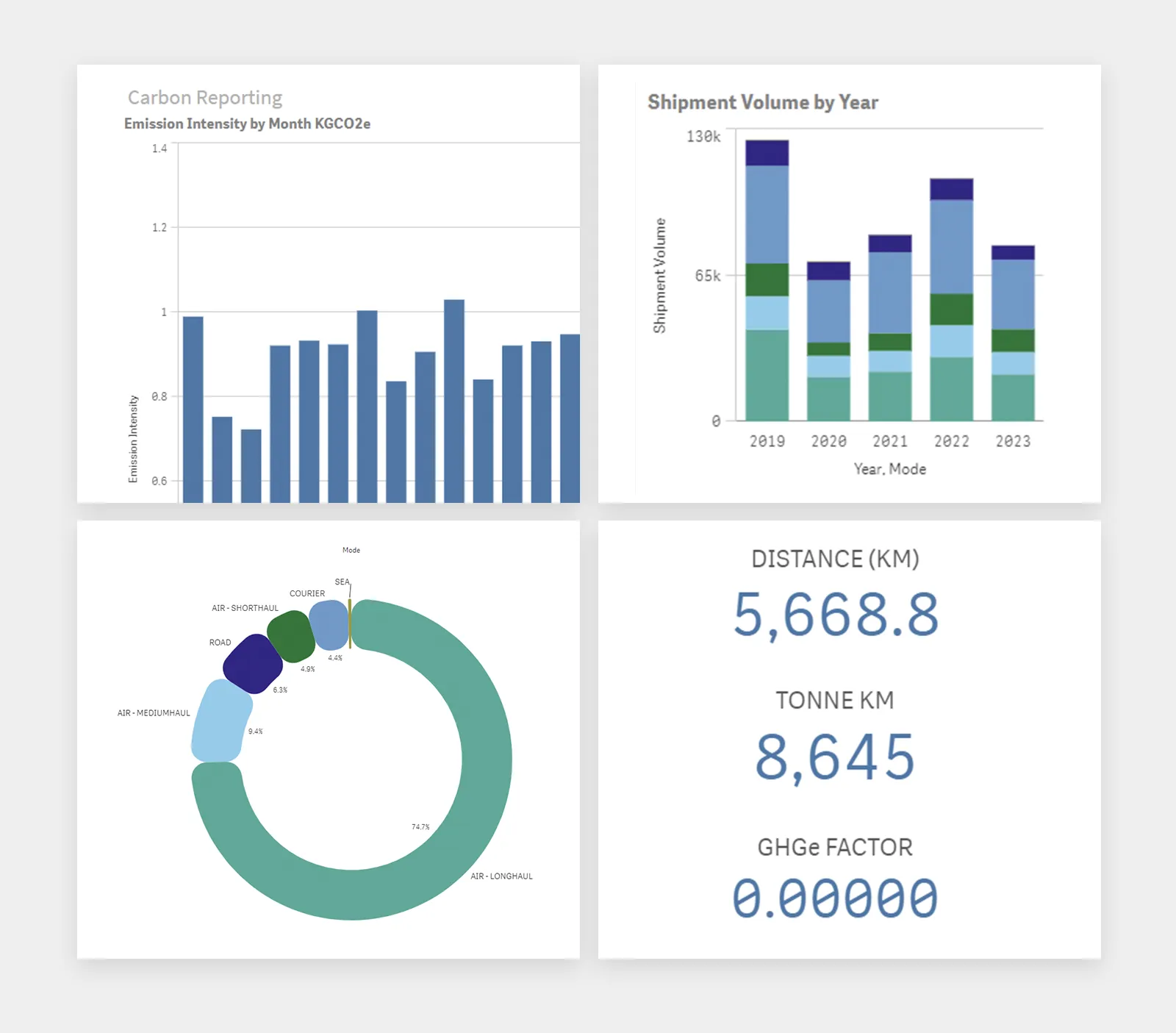The image size is (1176, 1033).
Task: Select light blue segment of 2020 bar
Action: 829,367
